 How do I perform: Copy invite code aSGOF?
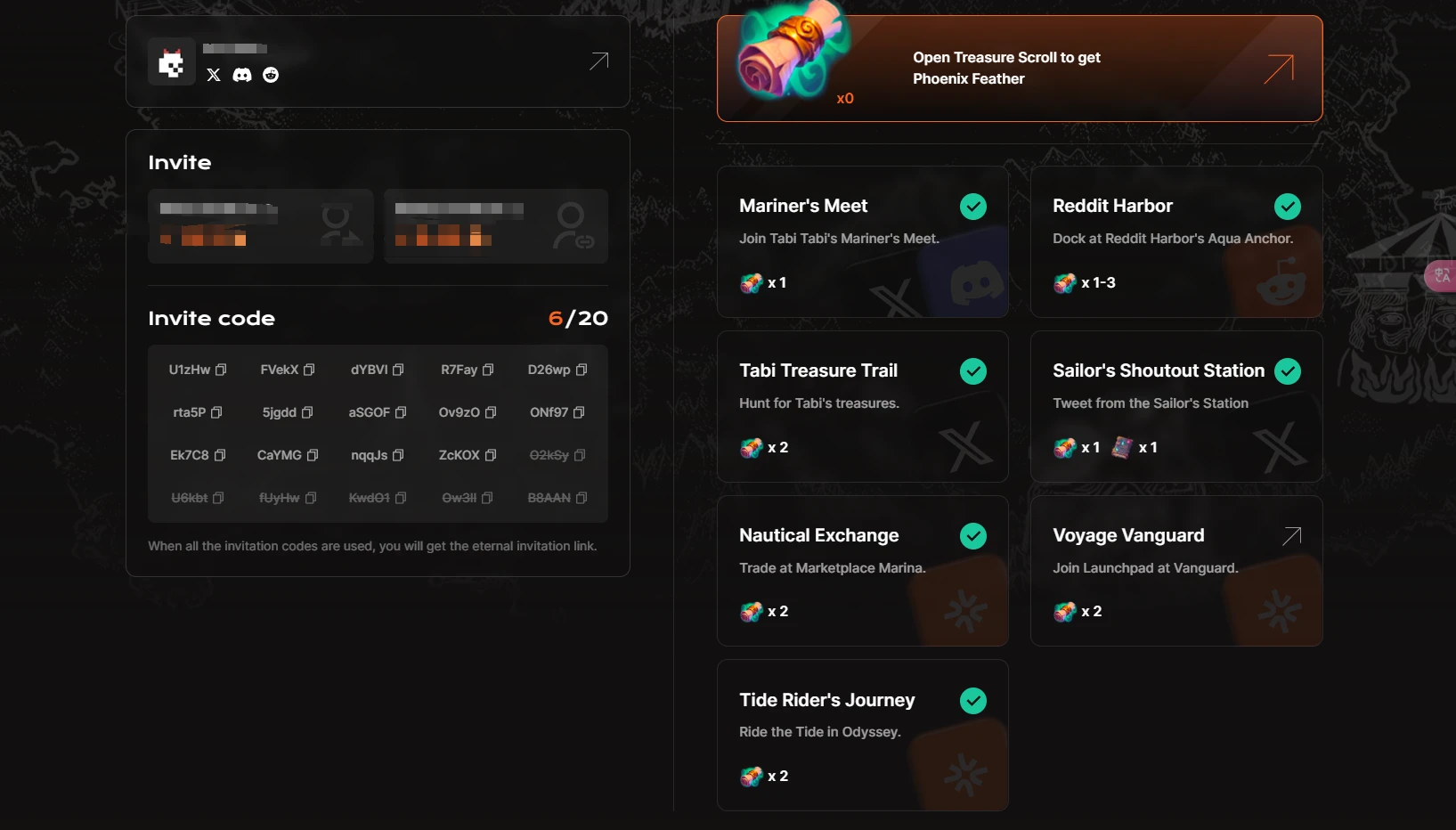tap(401, 412)
